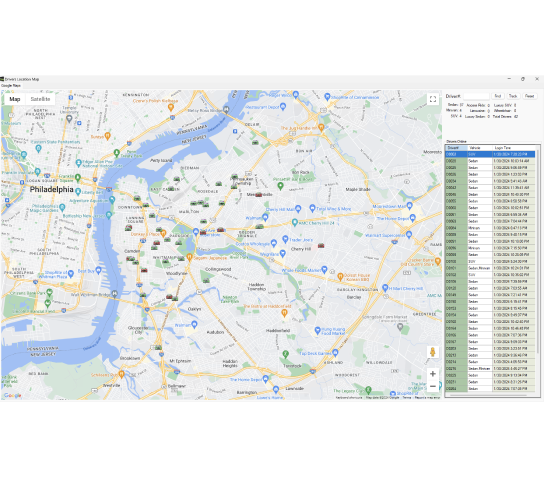Open the map Terms link
The width and height of the screenshot is (544, 477).
pos(407,398)
